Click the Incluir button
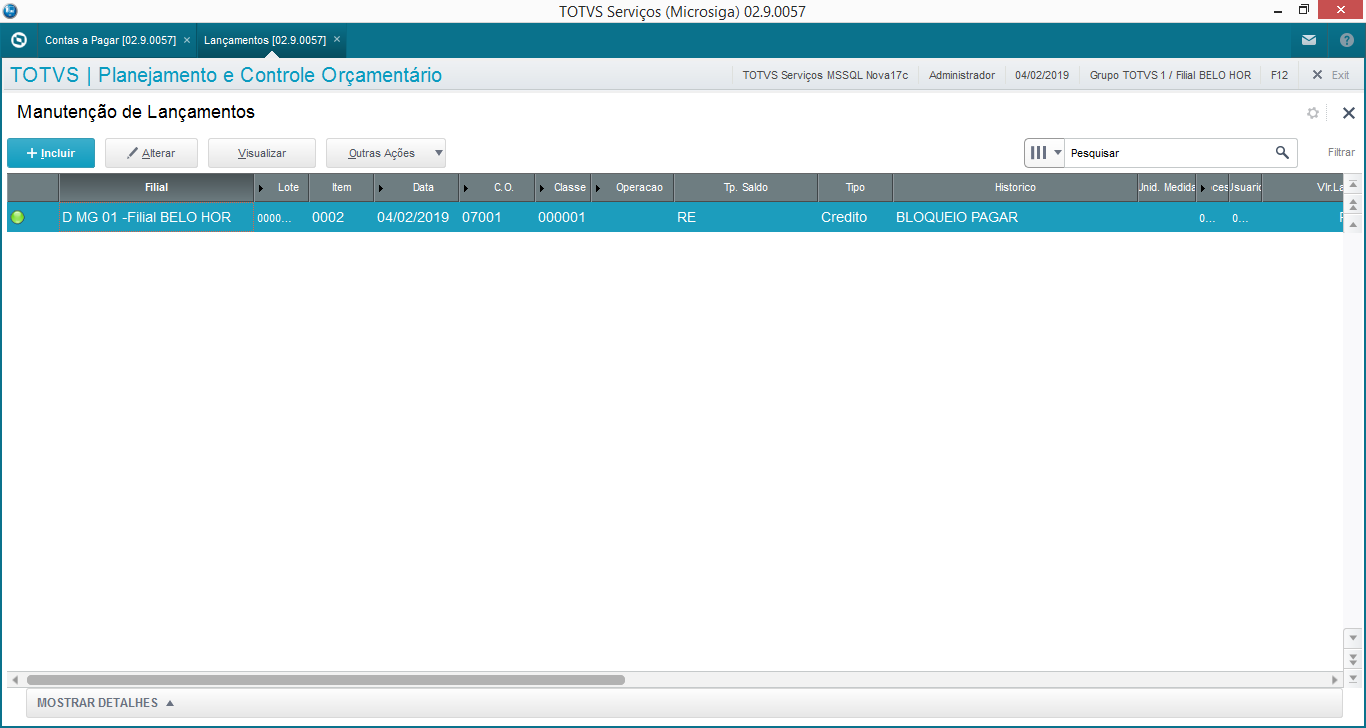Image resolution: width=1366 pixels, height=728 pixels. [51, 153]
